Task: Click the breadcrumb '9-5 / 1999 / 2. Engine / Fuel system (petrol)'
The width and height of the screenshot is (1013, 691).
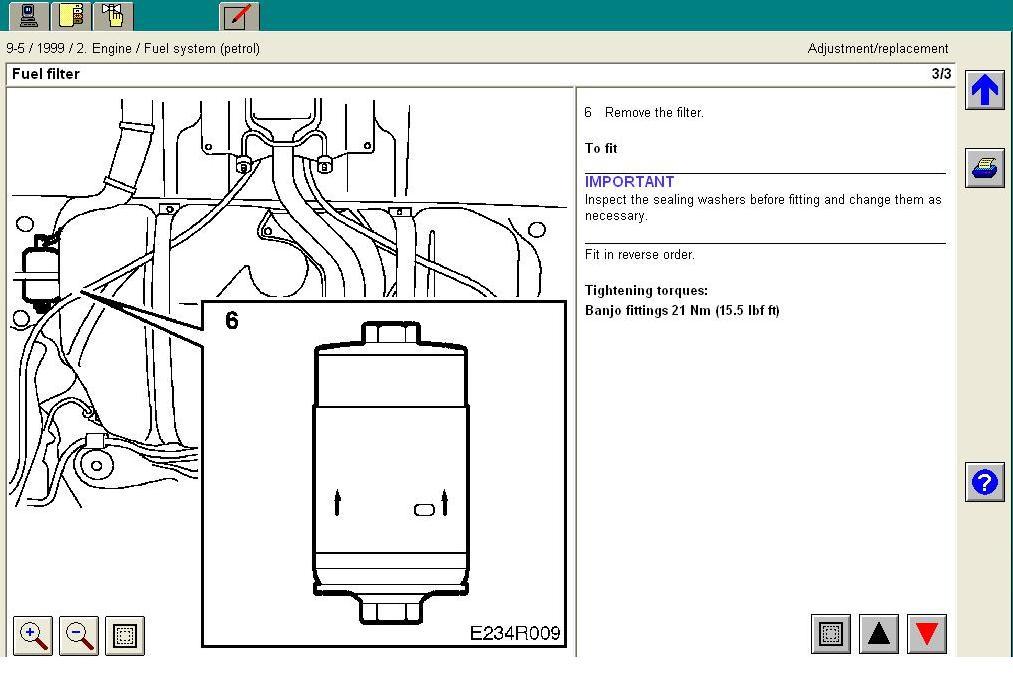Action: [133, 48]
